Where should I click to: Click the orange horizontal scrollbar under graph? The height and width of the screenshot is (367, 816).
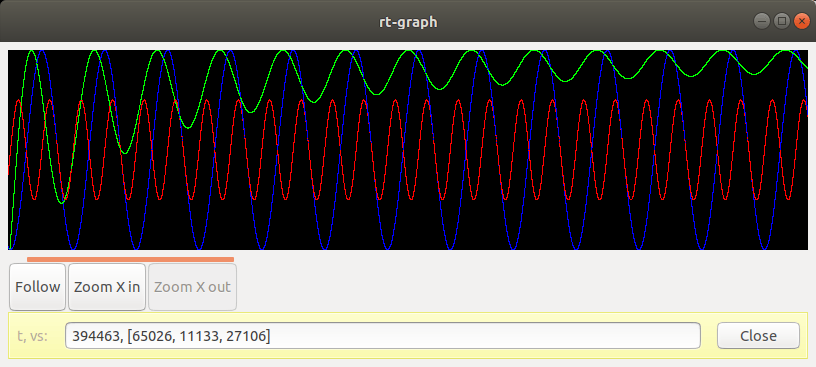click(130, 259)
